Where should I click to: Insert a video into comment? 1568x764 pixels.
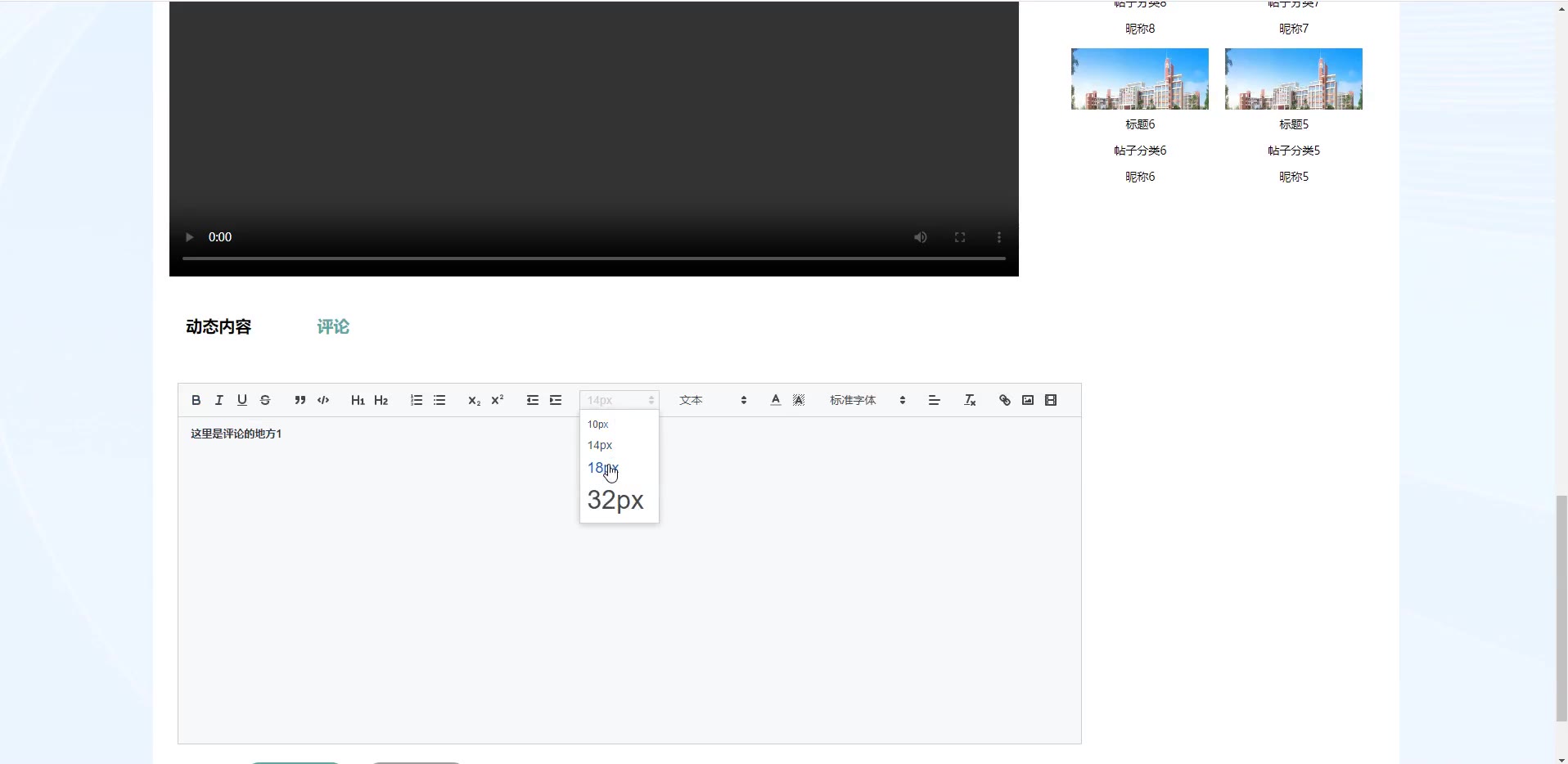[1051, 400]
